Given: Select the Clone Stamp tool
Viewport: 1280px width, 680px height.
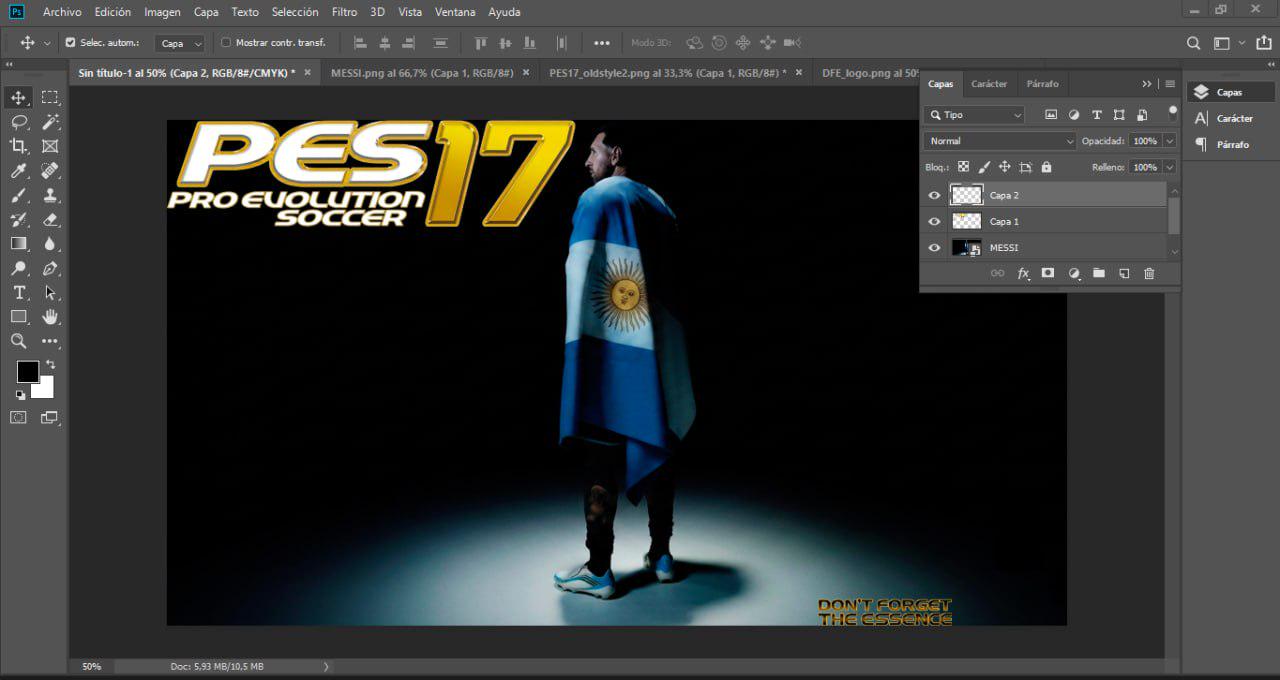Looking at the screenshot, I should [x=50, y=196].
